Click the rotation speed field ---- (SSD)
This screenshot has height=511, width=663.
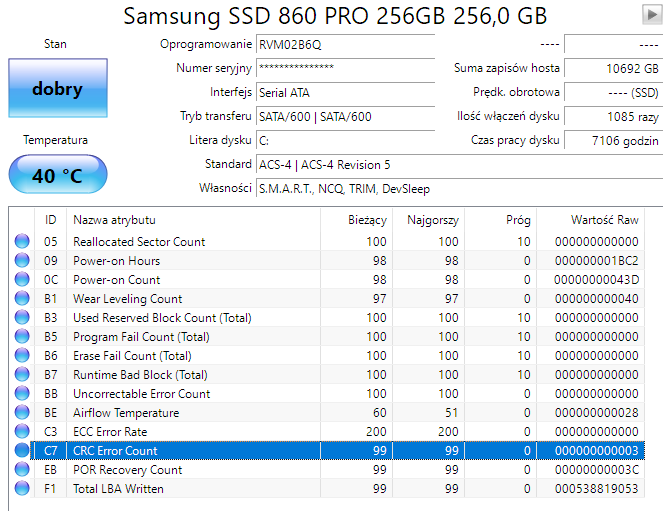613,93
